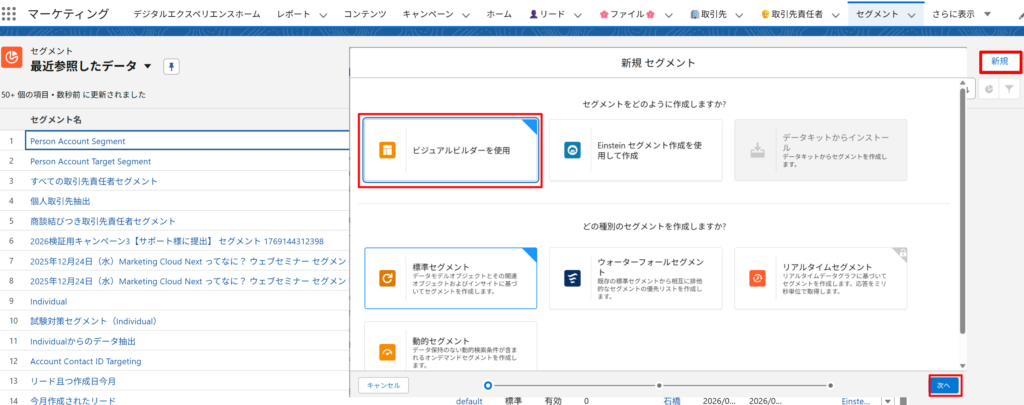Expand the 取引先責任者 tab dropdown chevron
Image resolution: width=1024 pixels, height=405 pixels.
[x=835, y=14]
